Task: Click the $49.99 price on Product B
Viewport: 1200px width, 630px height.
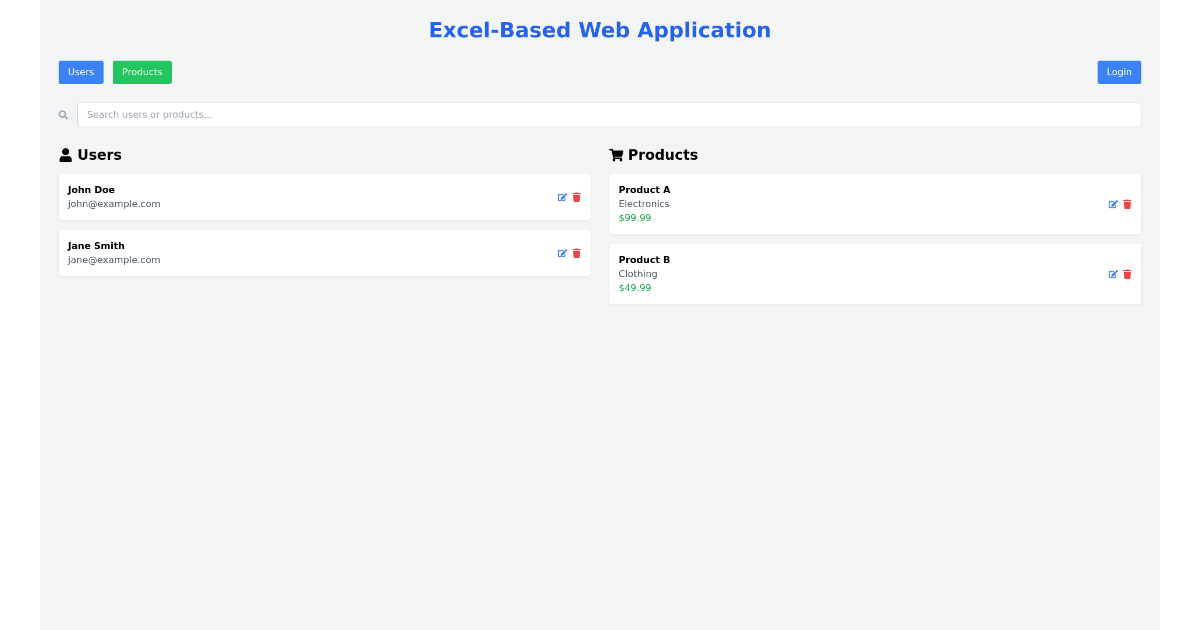Action: (x=635, y=287)
